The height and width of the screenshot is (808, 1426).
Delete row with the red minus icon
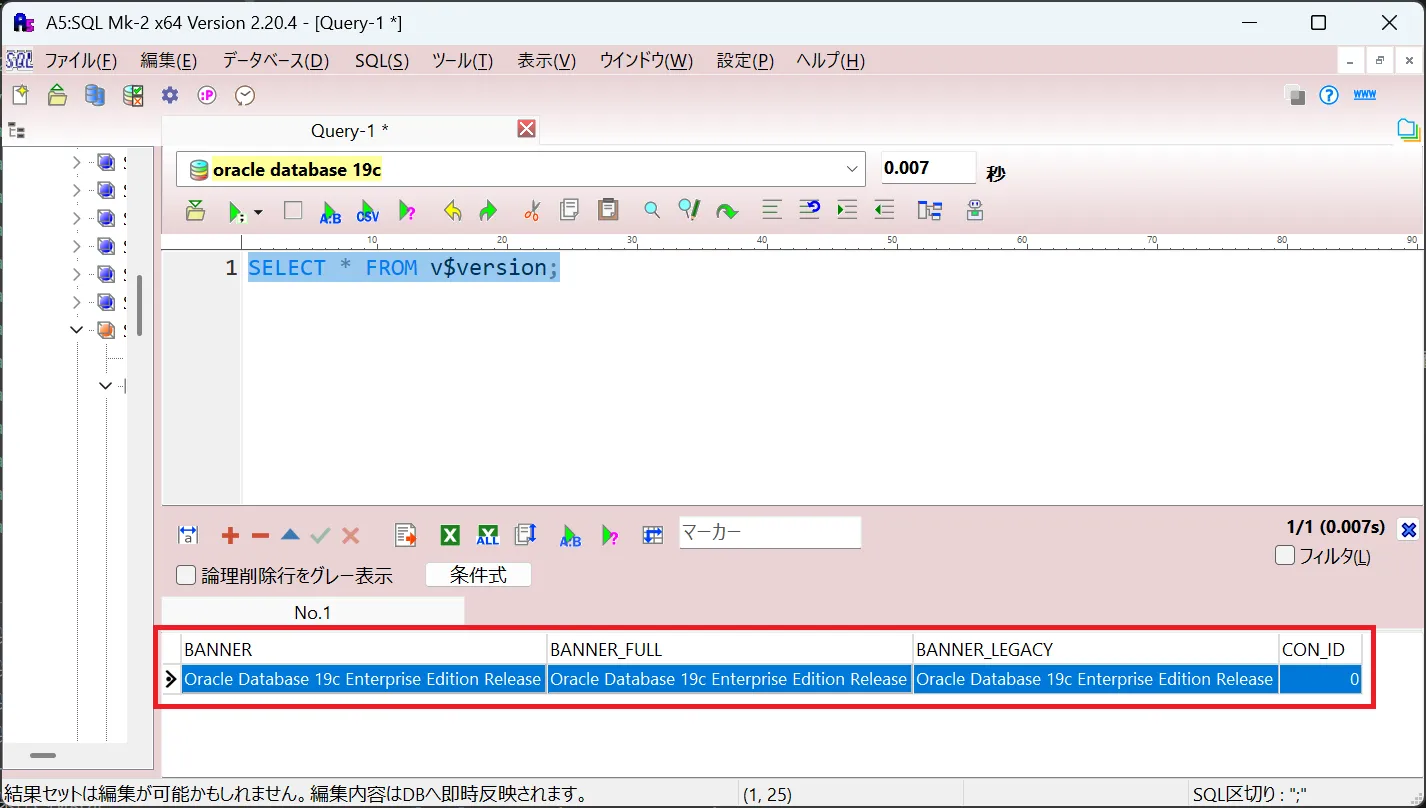[261, 536]
